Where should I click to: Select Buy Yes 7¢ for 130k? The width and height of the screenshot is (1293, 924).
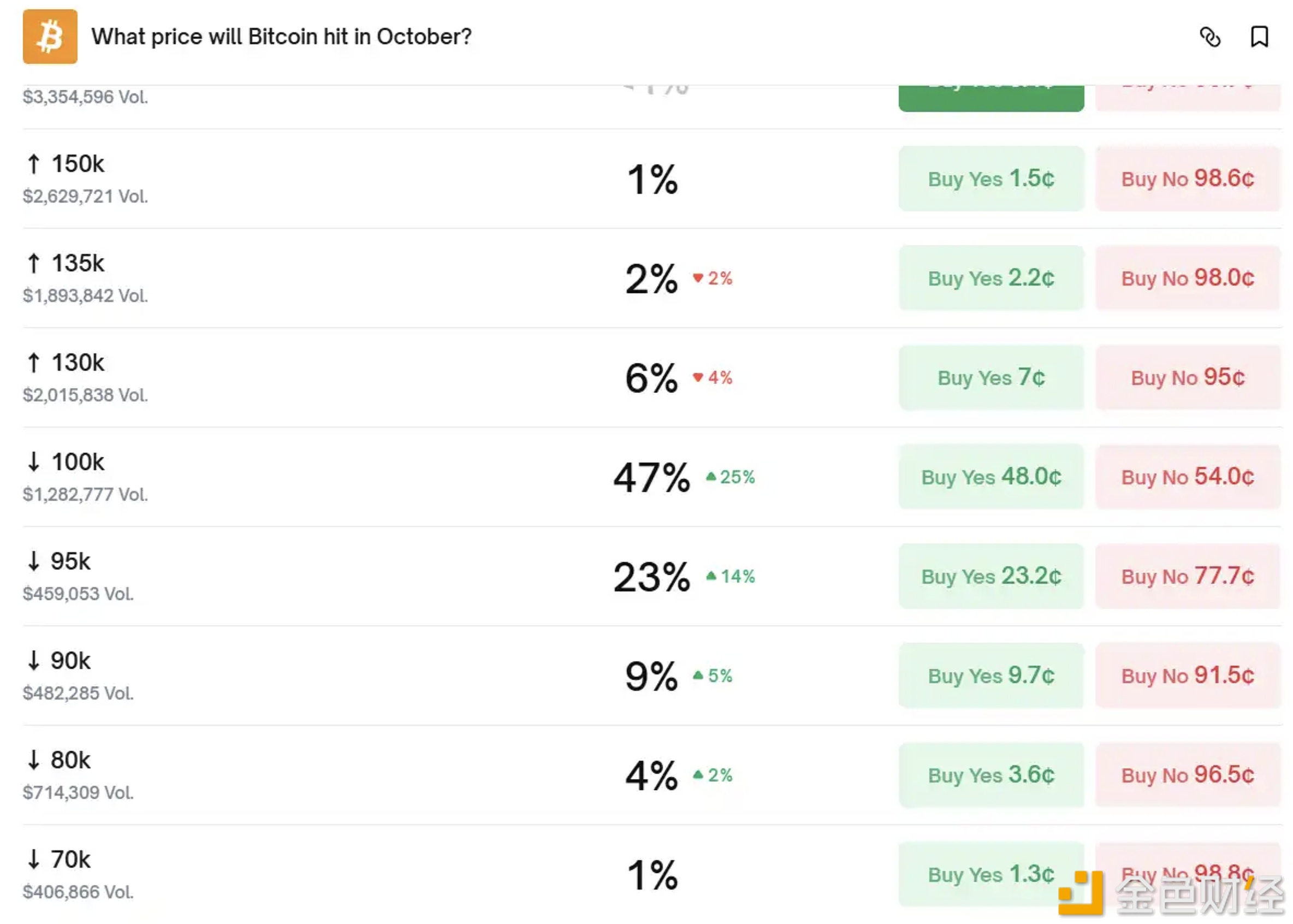[990, 377]
